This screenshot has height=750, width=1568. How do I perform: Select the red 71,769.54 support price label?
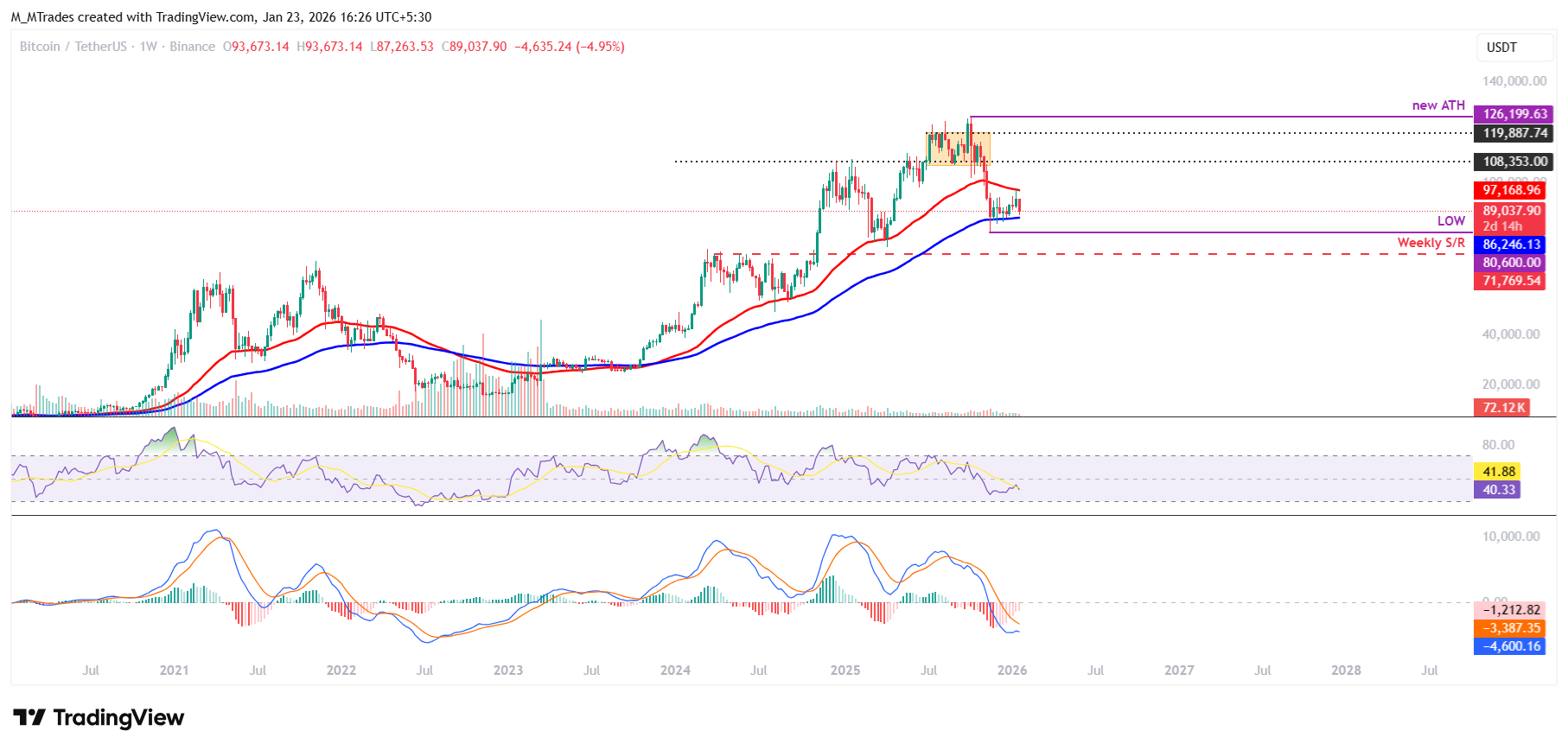point(1510,281)
